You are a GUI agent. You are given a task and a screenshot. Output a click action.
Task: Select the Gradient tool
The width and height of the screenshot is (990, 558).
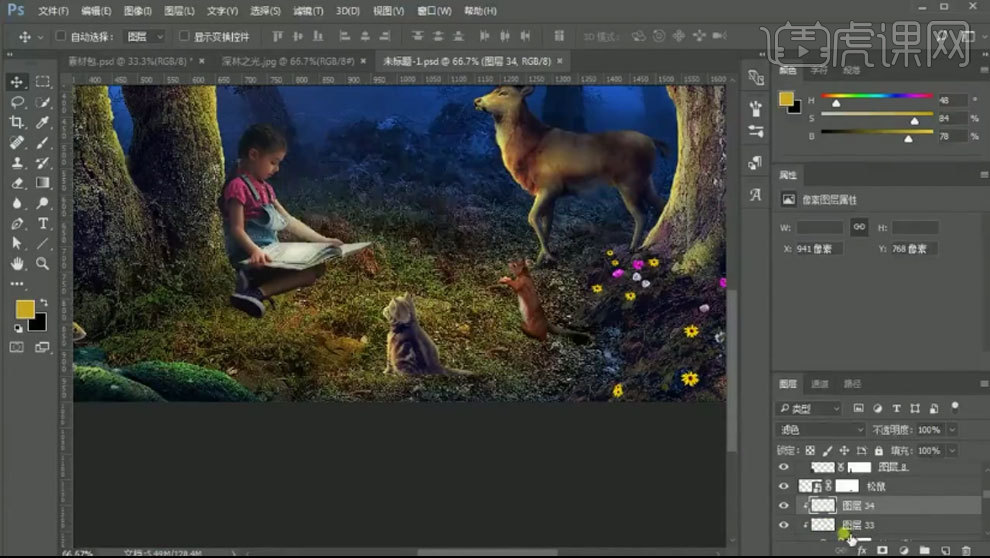click(42, 182)
